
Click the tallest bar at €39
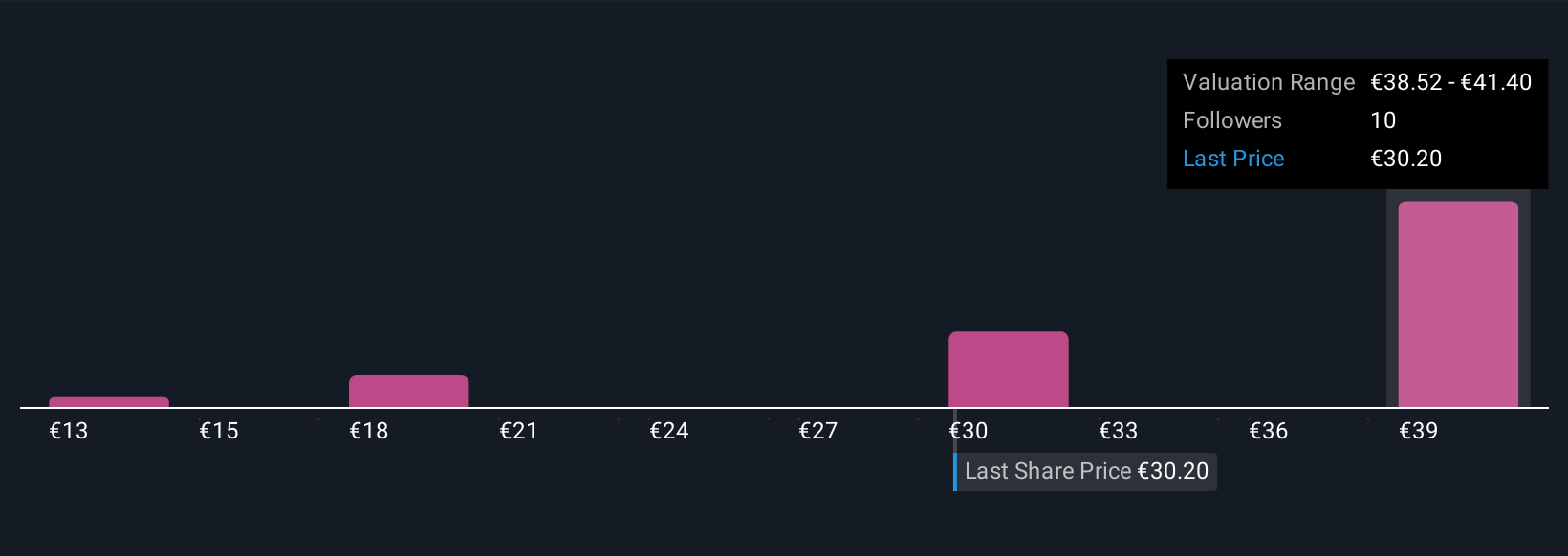1458,304
